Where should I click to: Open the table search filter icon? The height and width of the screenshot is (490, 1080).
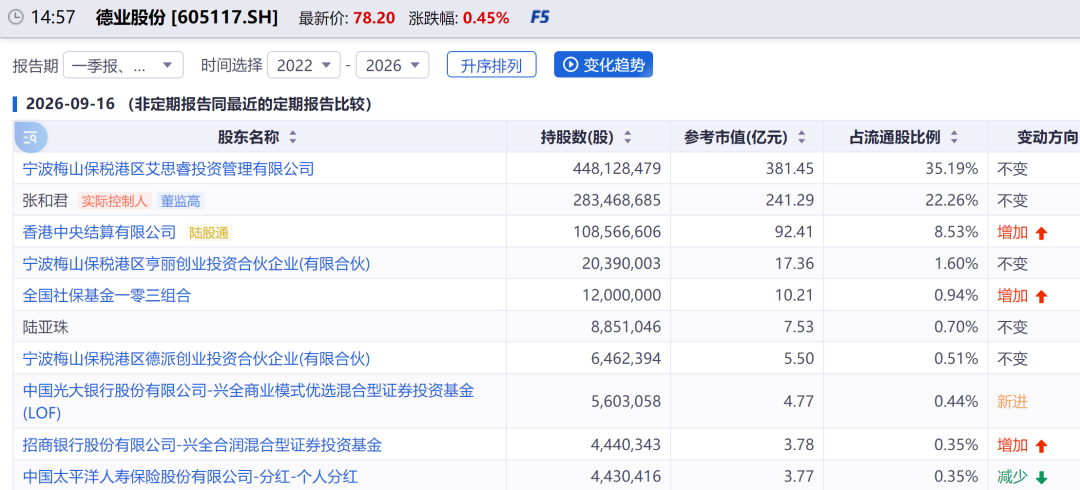tap(30, 137)
